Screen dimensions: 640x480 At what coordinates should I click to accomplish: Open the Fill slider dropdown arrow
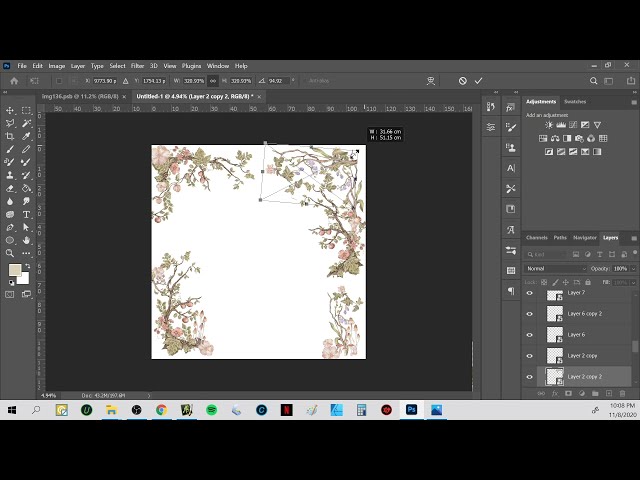point(633,282)
